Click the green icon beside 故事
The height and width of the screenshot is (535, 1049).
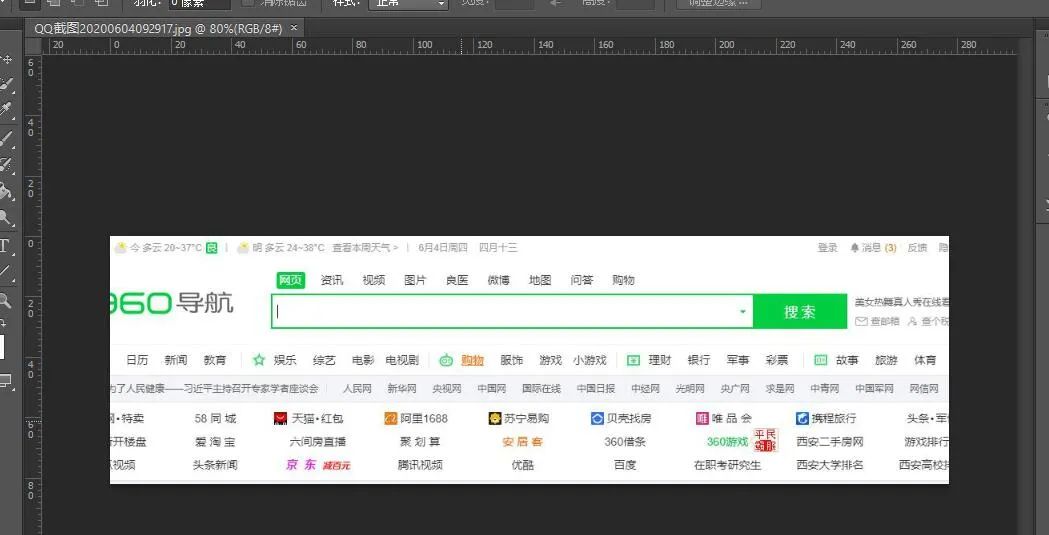[820, 360]
